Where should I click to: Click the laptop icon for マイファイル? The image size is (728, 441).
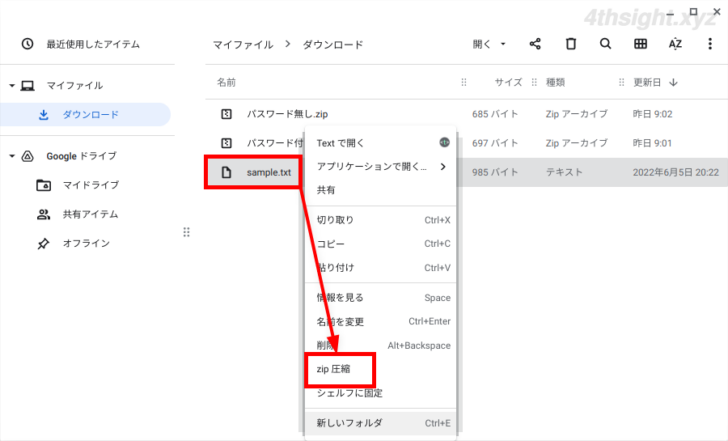[27, 85]
